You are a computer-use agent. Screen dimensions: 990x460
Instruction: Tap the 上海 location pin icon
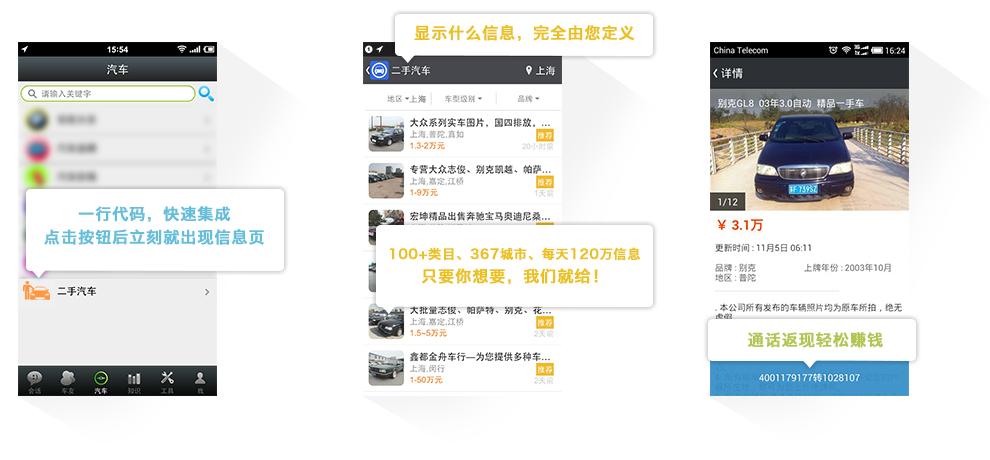click(x=529, y=71)
